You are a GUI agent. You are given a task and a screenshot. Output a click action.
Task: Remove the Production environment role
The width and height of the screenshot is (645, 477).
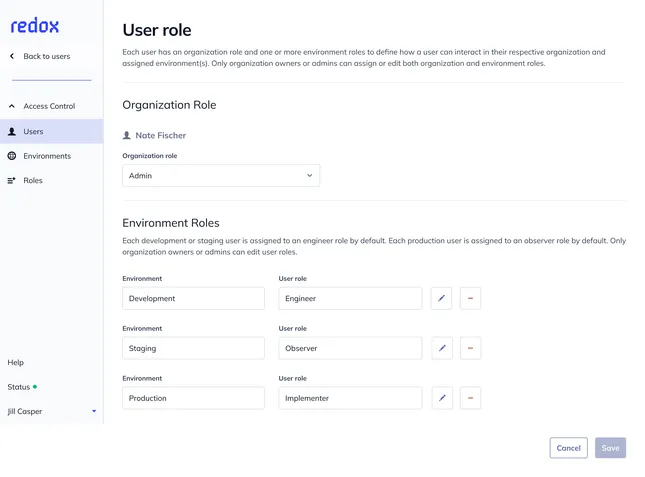tap(470, 398)
